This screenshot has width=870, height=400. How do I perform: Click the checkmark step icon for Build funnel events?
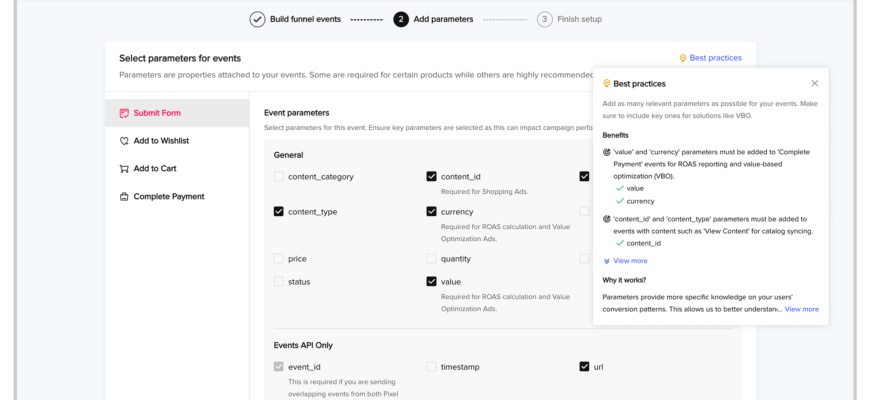point(258,19)
